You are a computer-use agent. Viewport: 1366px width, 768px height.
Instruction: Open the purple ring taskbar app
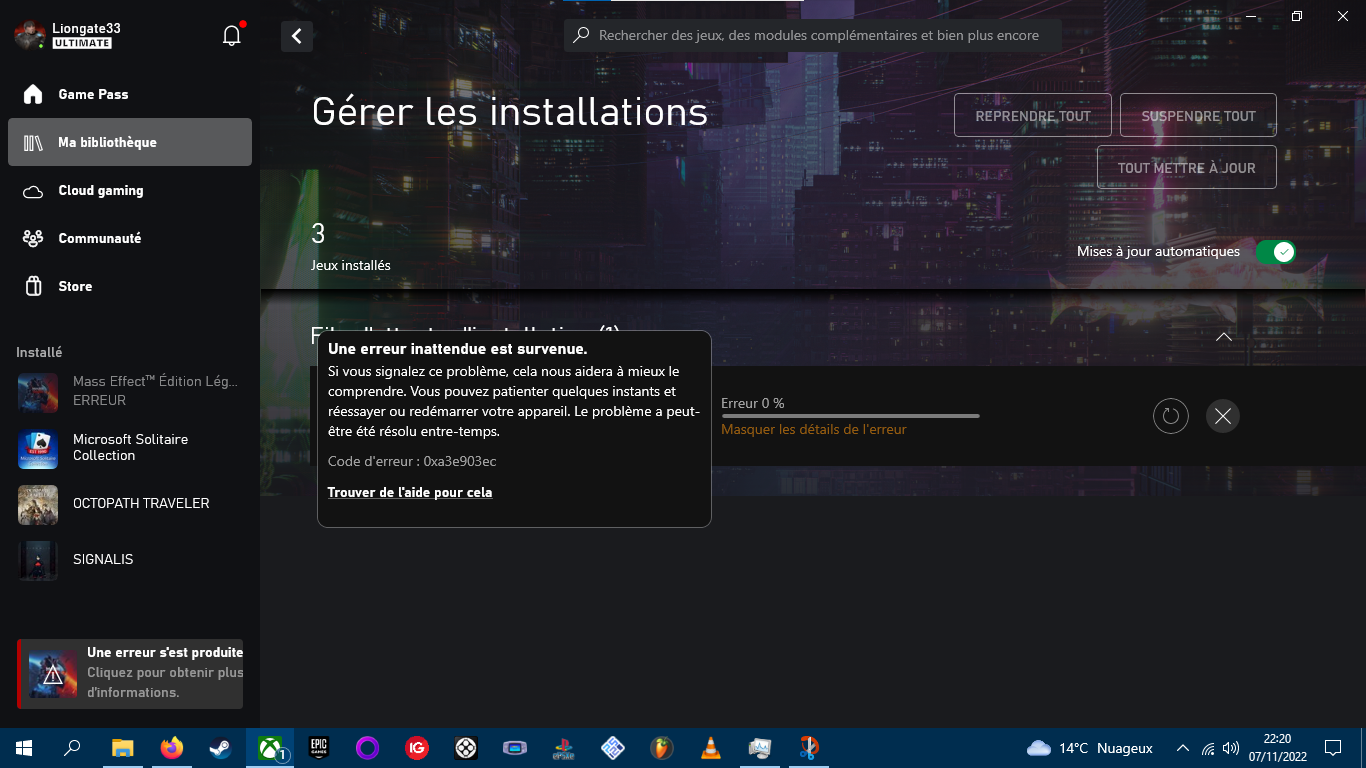coord(367,748)
